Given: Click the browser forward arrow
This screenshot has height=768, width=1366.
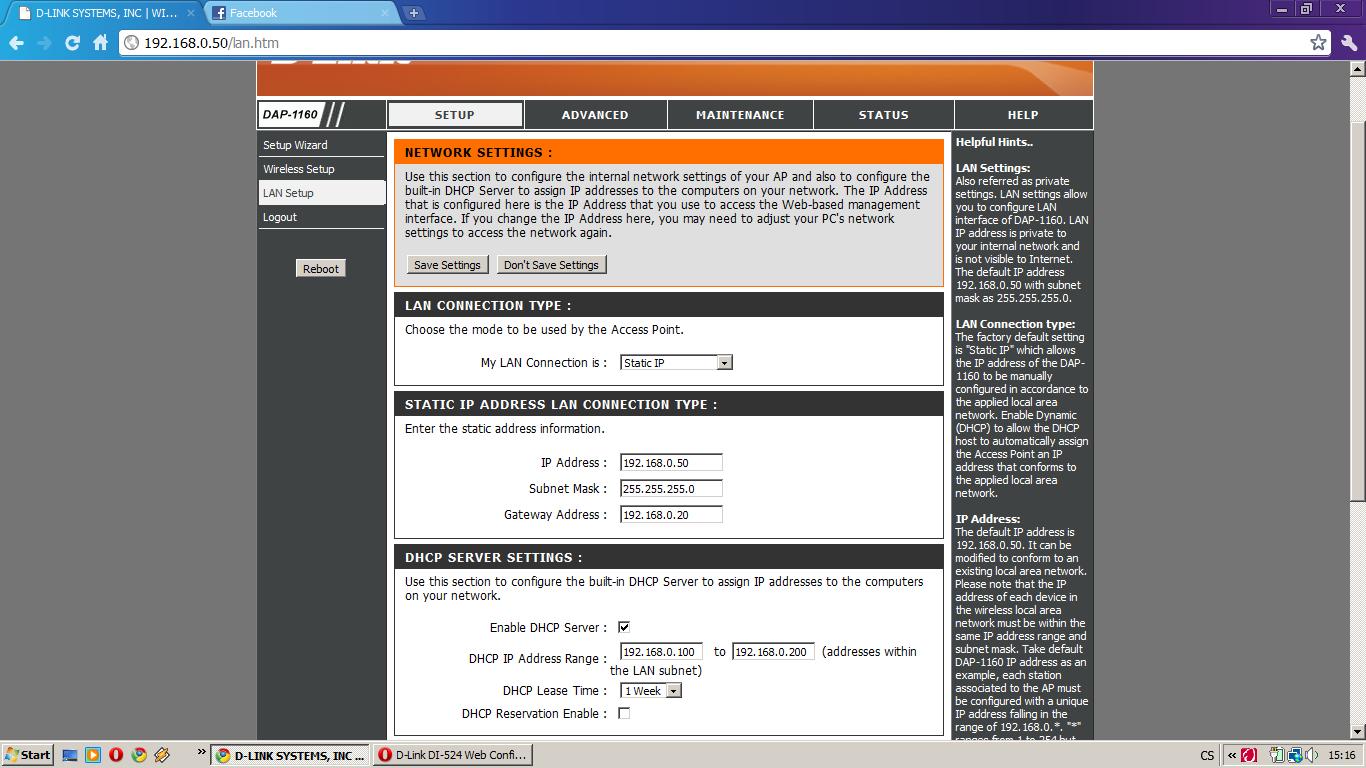Looking at the screenshot, I should pos(44,43).
